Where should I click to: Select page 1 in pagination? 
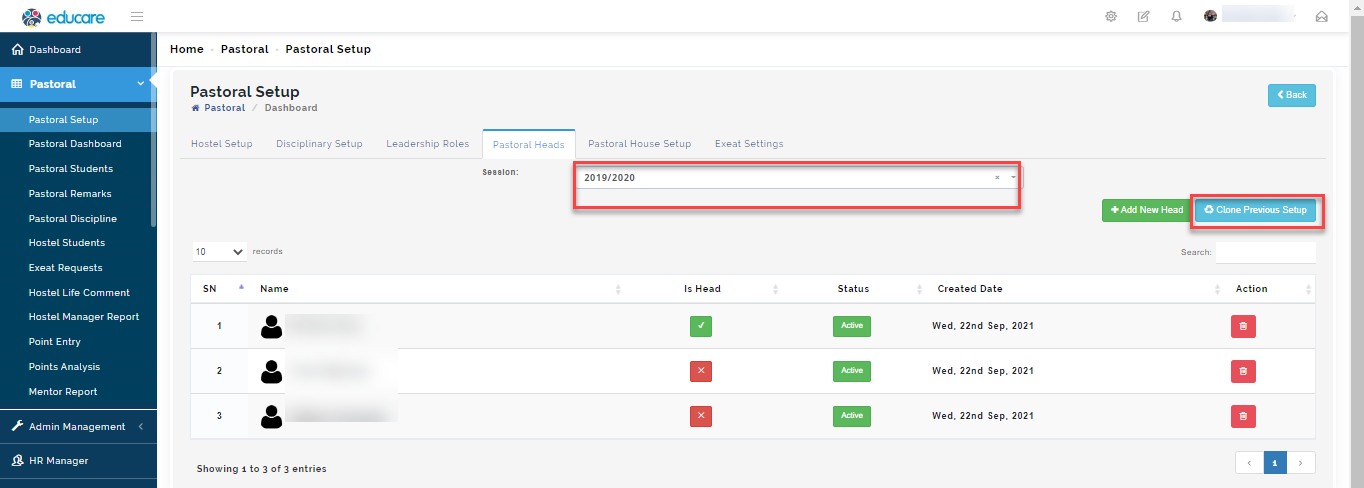[x=1275, y=463]
